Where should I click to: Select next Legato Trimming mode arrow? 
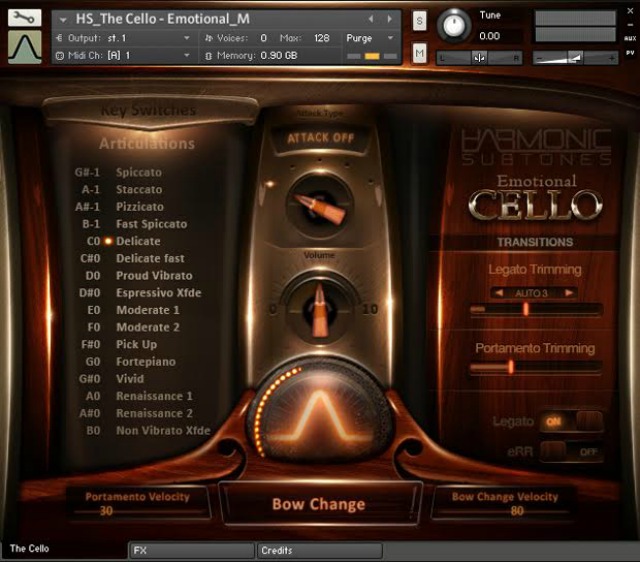(569, 293)
